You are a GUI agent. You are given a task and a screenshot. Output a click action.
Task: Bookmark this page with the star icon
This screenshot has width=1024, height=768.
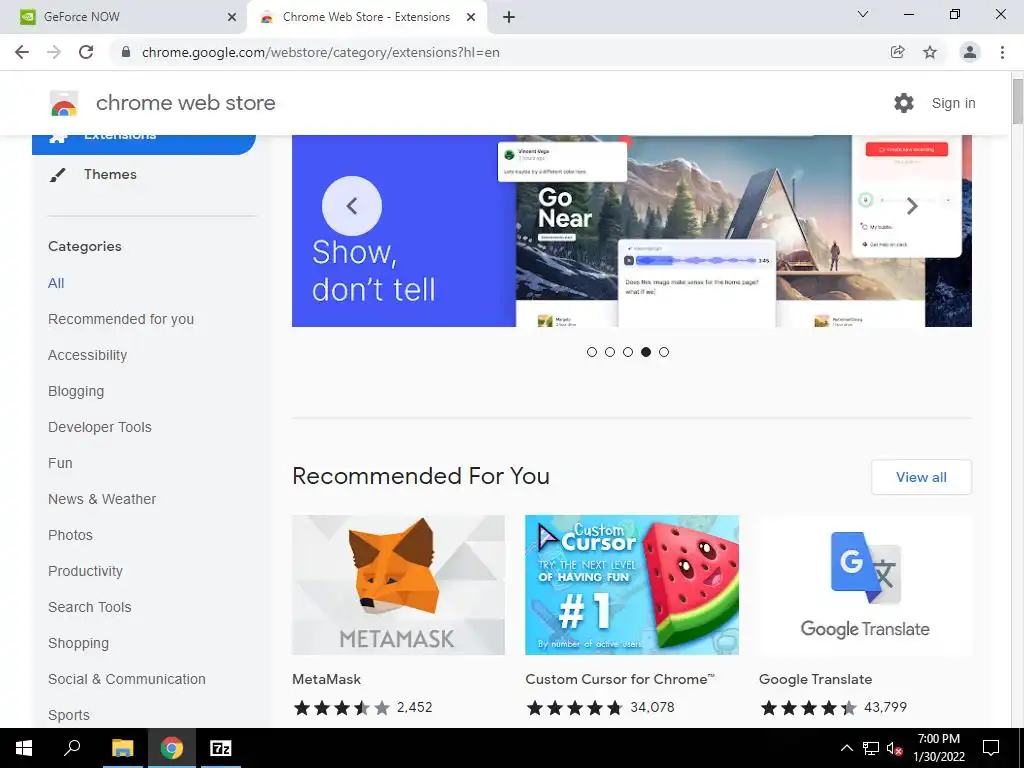(930, 52)
